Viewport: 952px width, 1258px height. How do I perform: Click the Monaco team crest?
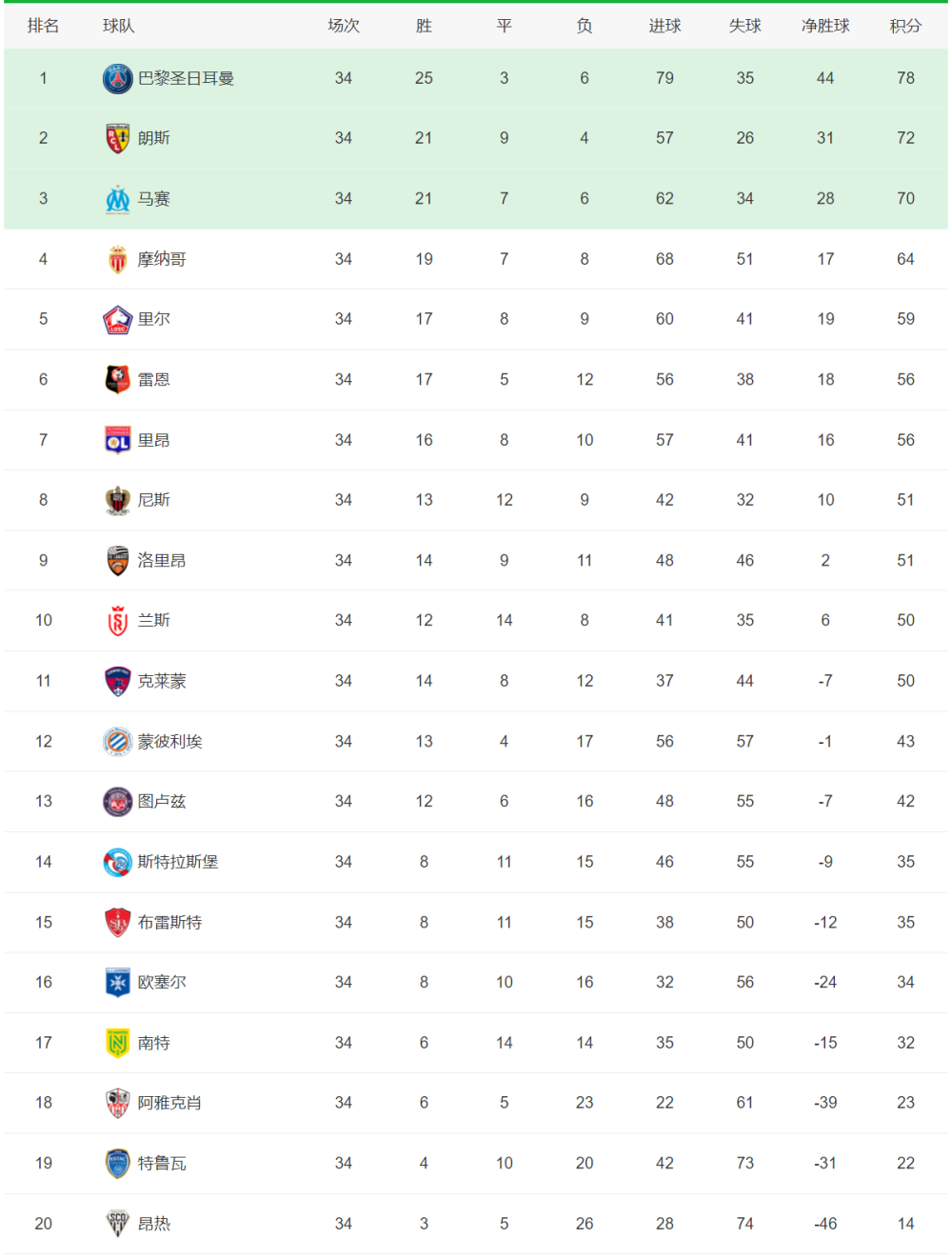pyautogui.click(x=117, y=259)
